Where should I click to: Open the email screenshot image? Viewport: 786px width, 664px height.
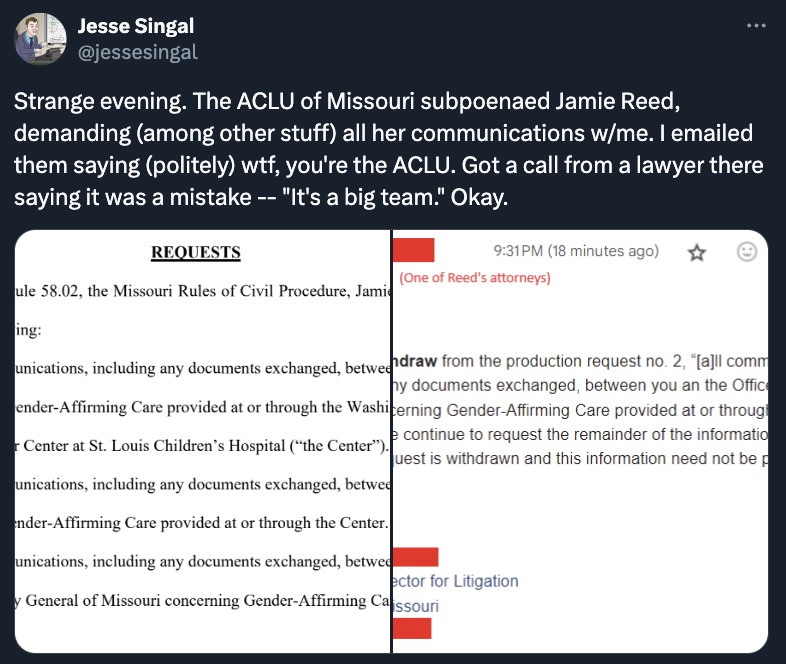click(x=580, y=441)
